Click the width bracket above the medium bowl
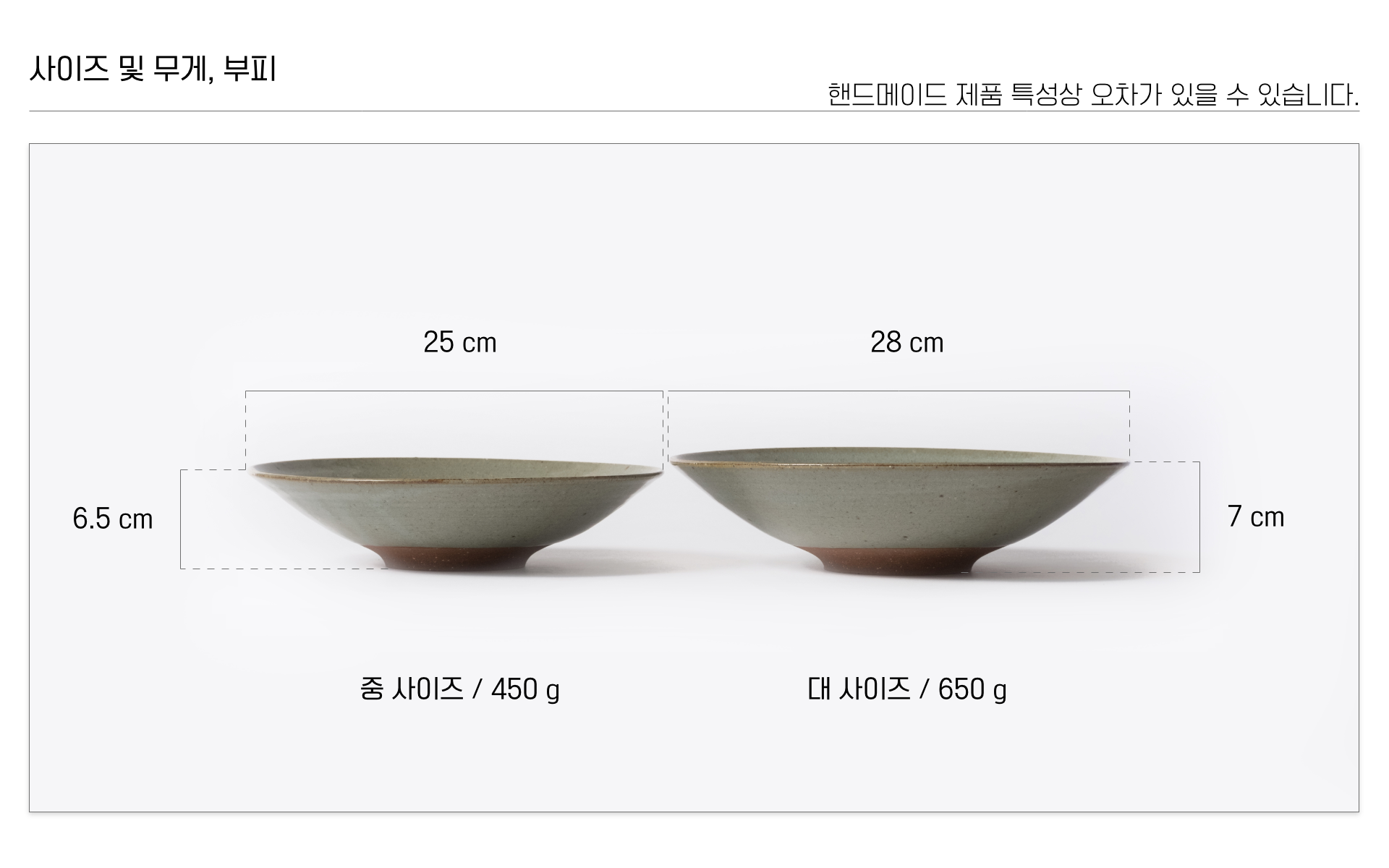The width and height of the screenshot is (1389, 868). [x=454, y=391]
